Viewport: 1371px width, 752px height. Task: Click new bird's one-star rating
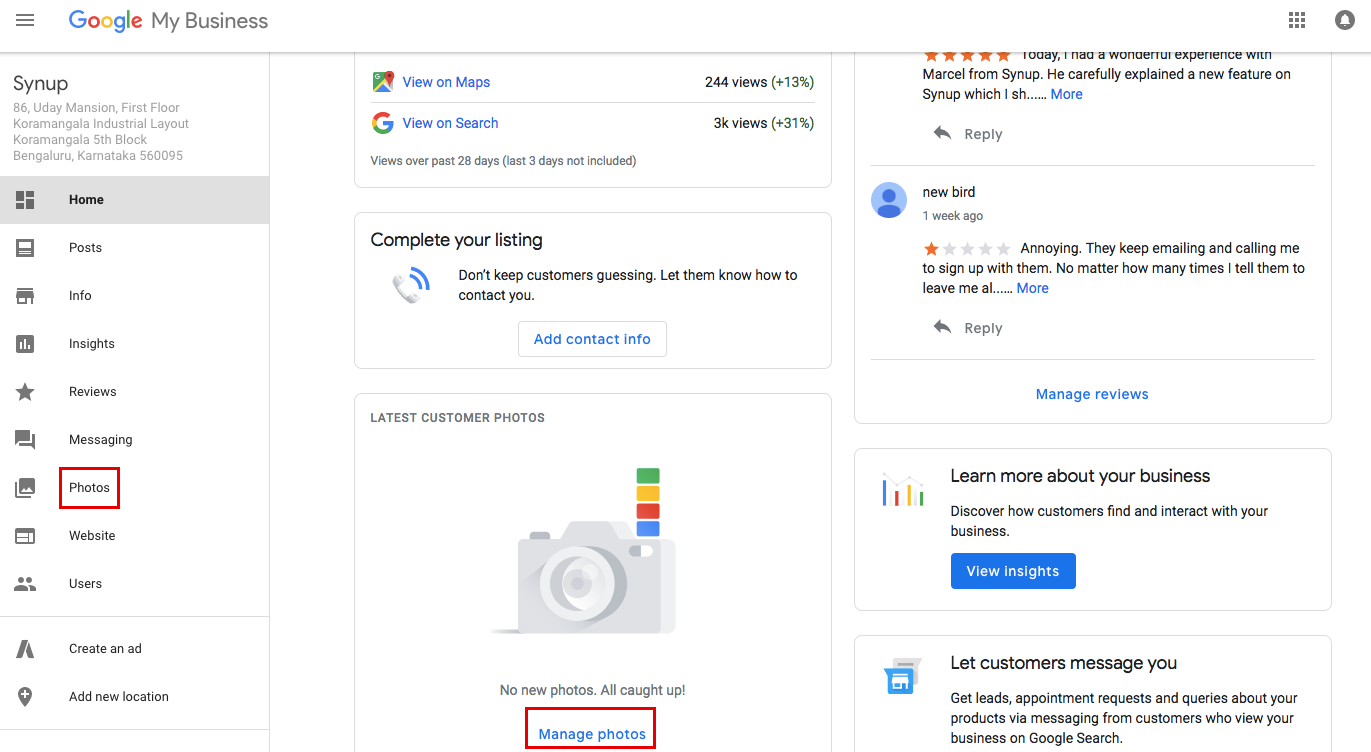[x=967, y=248]
